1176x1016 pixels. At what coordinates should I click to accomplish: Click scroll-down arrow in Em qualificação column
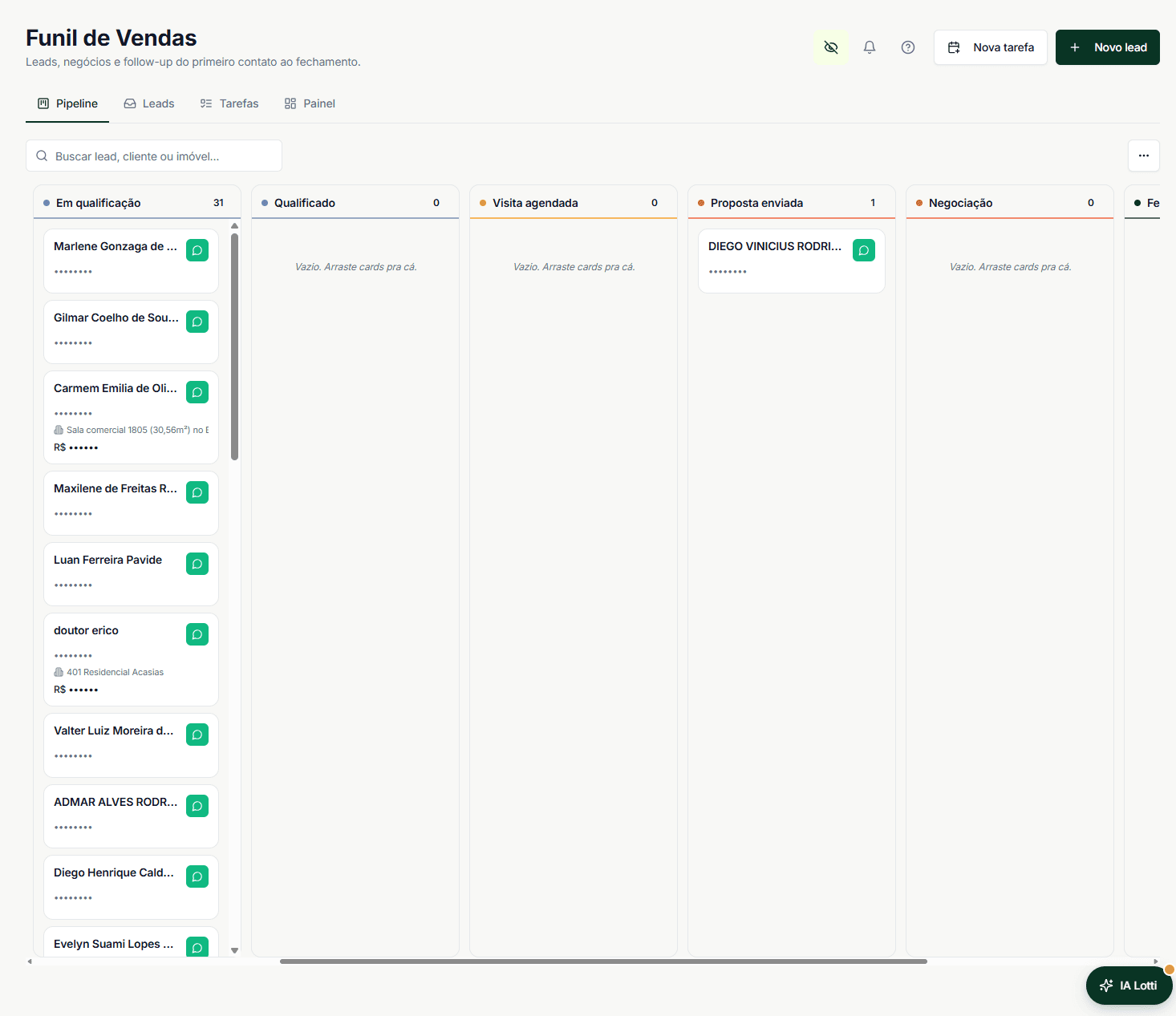[234, 950]
